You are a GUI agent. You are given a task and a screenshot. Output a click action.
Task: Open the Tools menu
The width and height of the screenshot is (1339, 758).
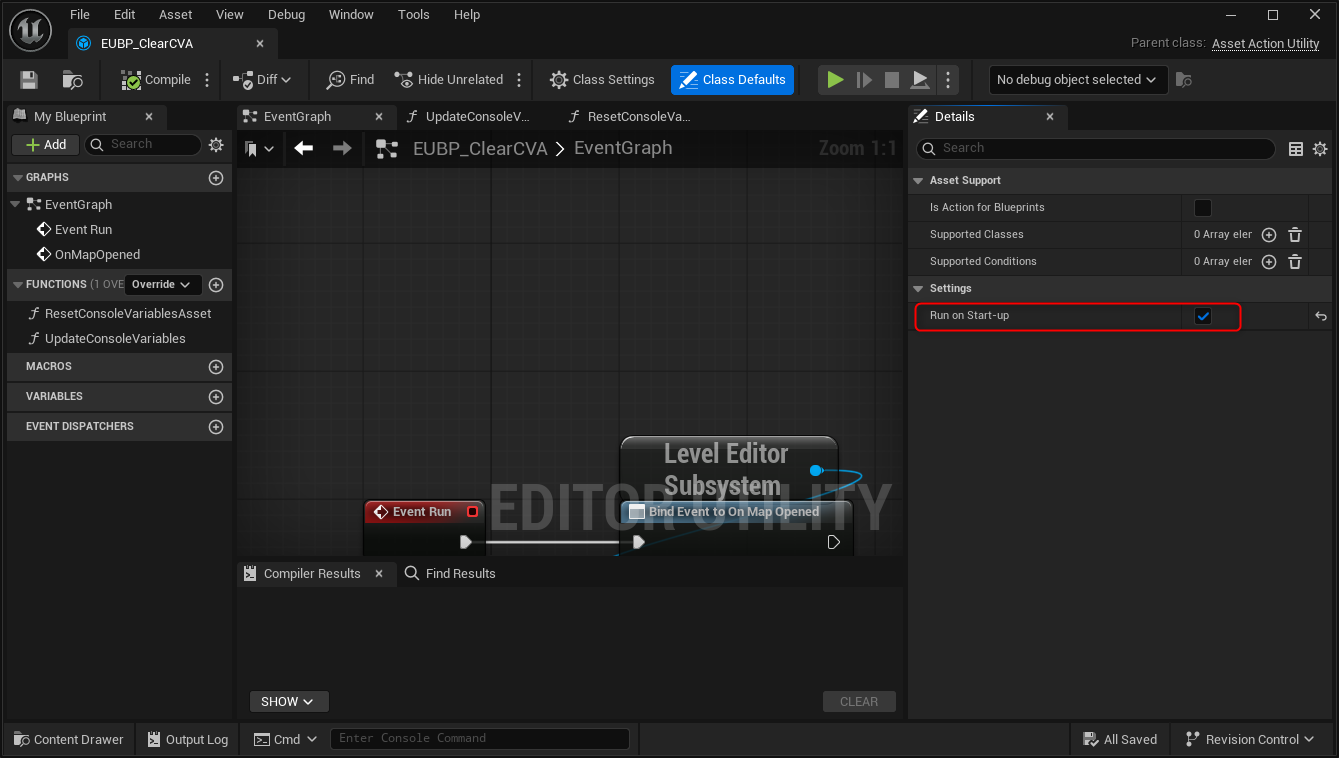(414, 15)
